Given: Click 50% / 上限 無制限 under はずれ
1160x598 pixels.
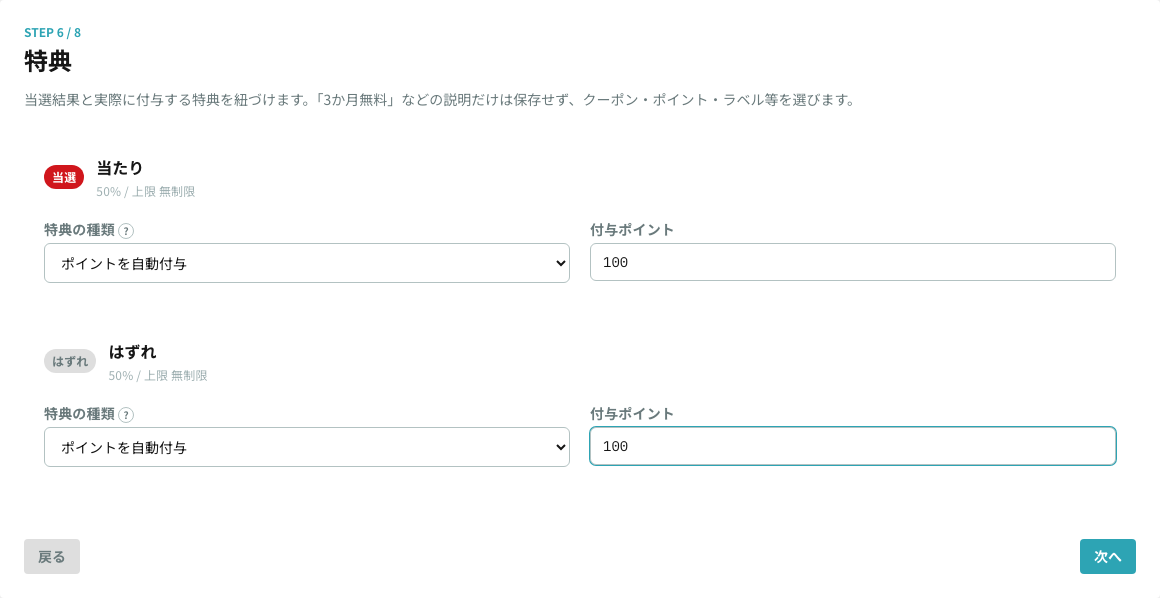Looking at the screenshot, I should click(x=158, y=375).
